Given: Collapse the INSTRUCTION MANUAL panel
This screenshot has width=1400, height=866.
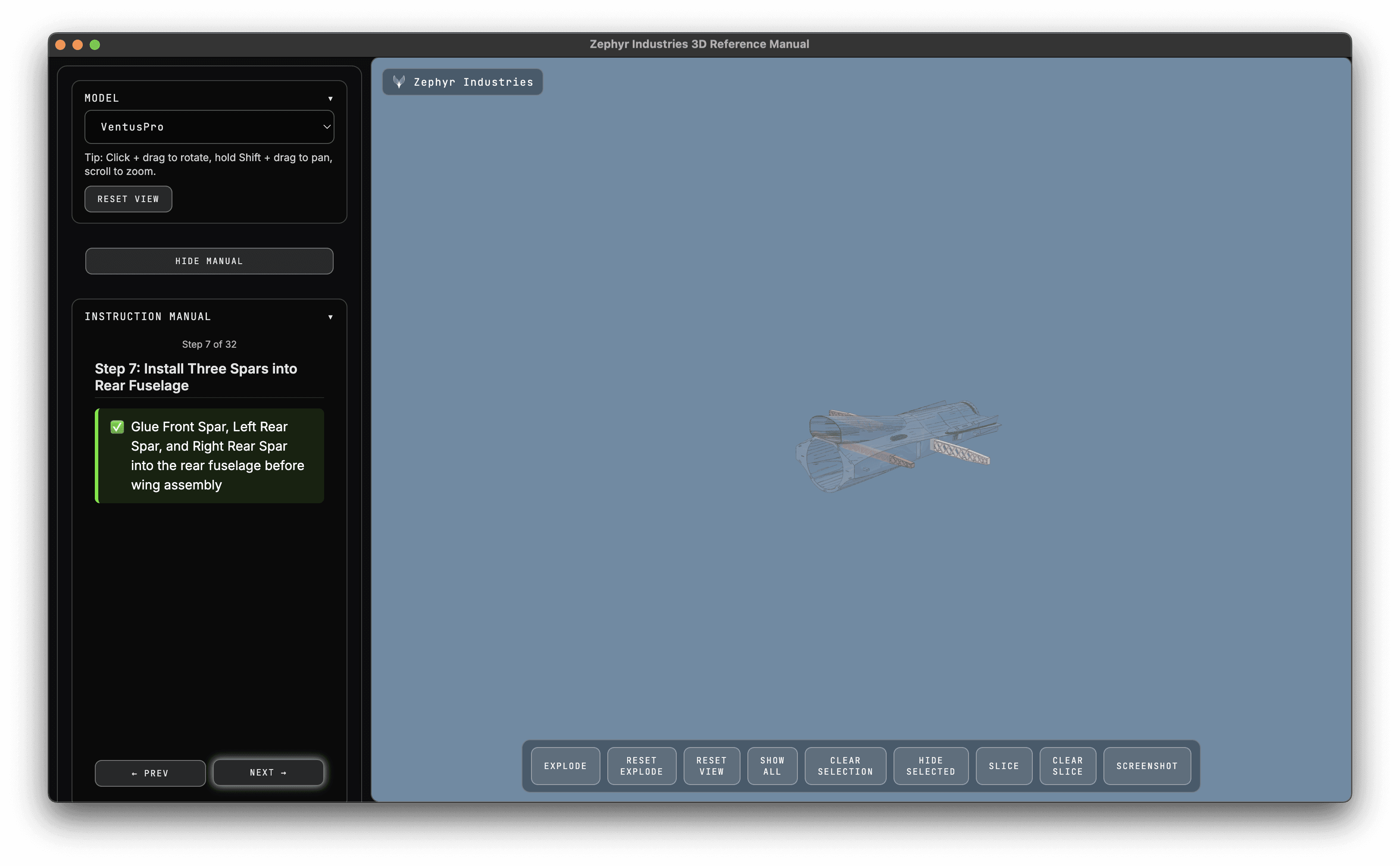Looking at the screenshot, I should pyautogui.click(x=331, y=316).
